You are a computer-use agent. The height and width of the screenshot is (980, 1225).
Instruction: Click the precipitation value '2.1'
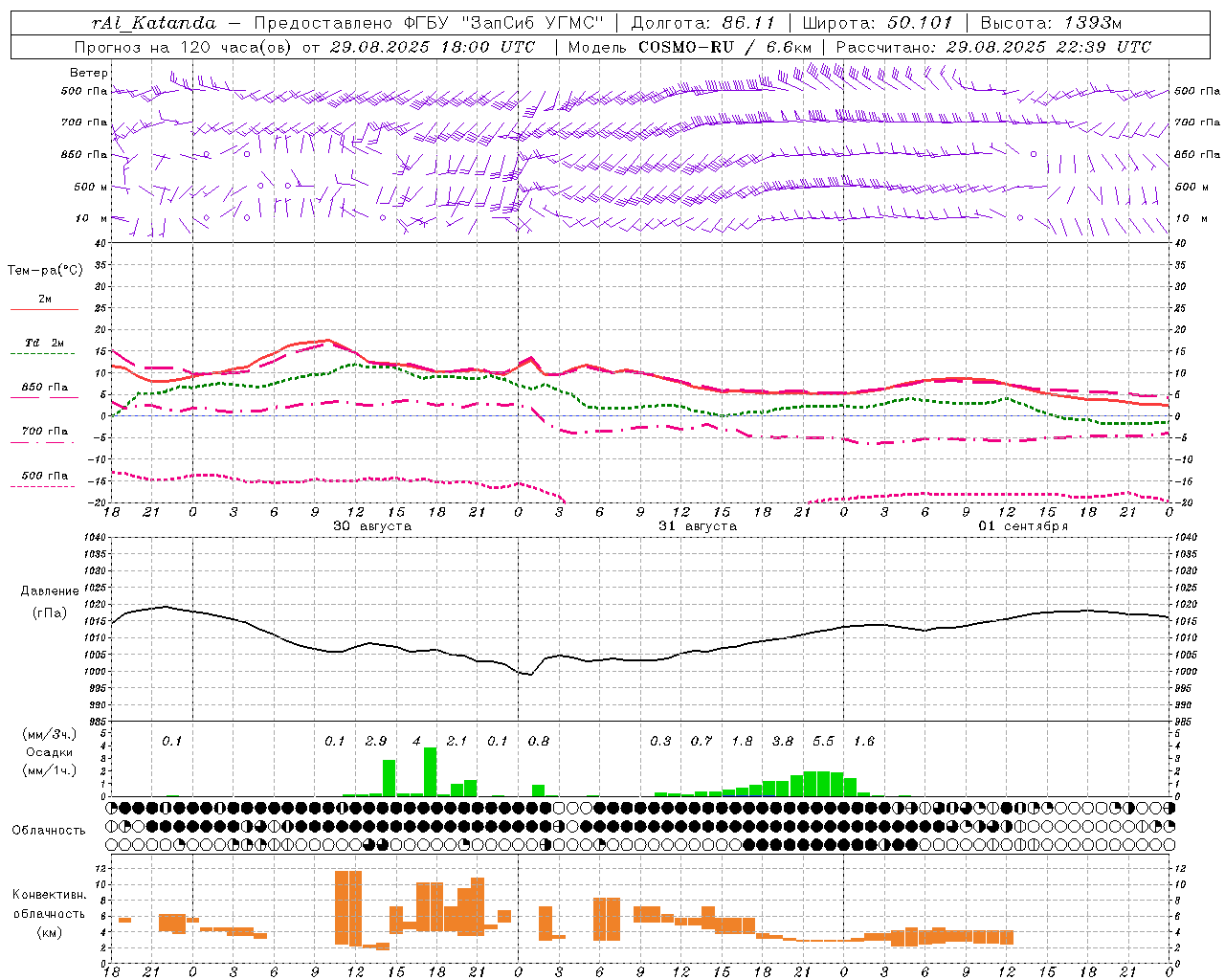[457, 741]
